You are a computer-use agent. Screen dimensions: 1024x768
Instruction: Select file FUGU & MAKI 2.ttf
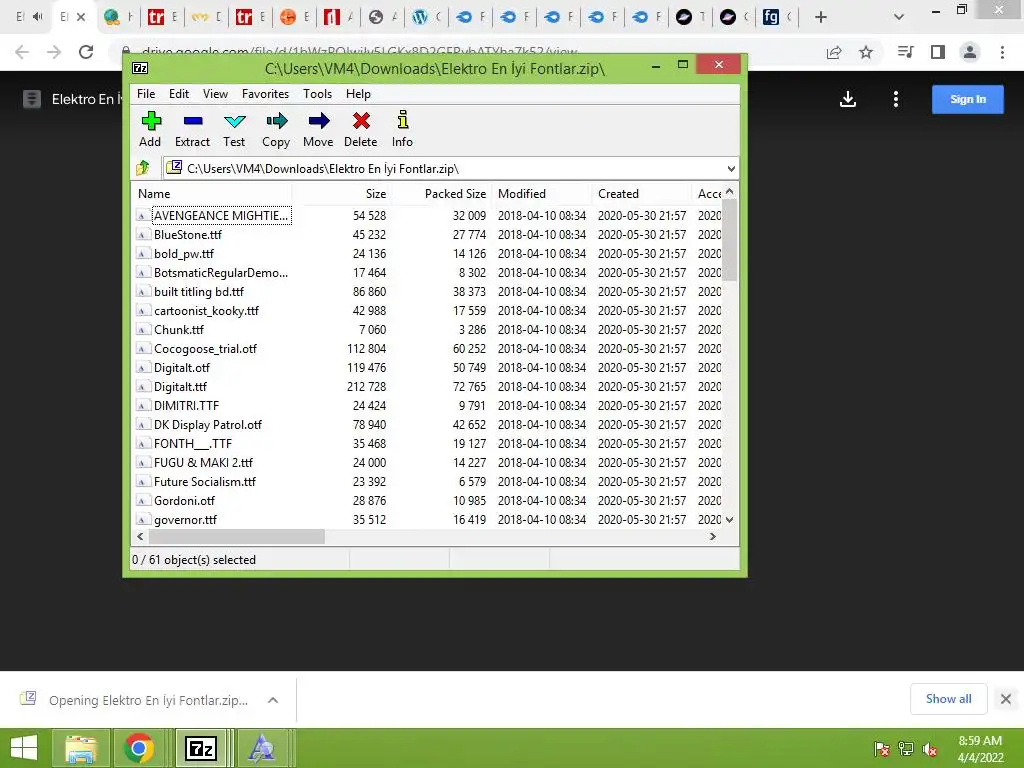[x=203, y=462]
